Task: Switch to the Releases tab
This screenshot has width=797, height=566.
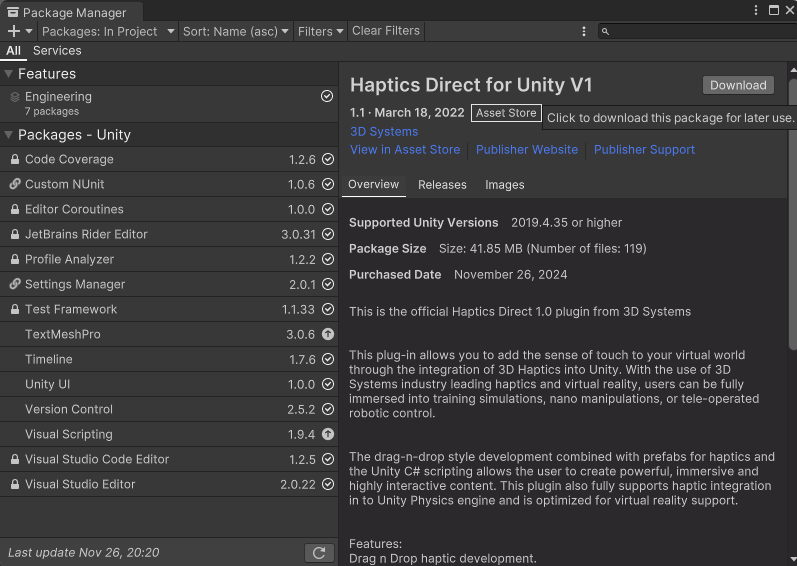Action: [x=442, y=185]
